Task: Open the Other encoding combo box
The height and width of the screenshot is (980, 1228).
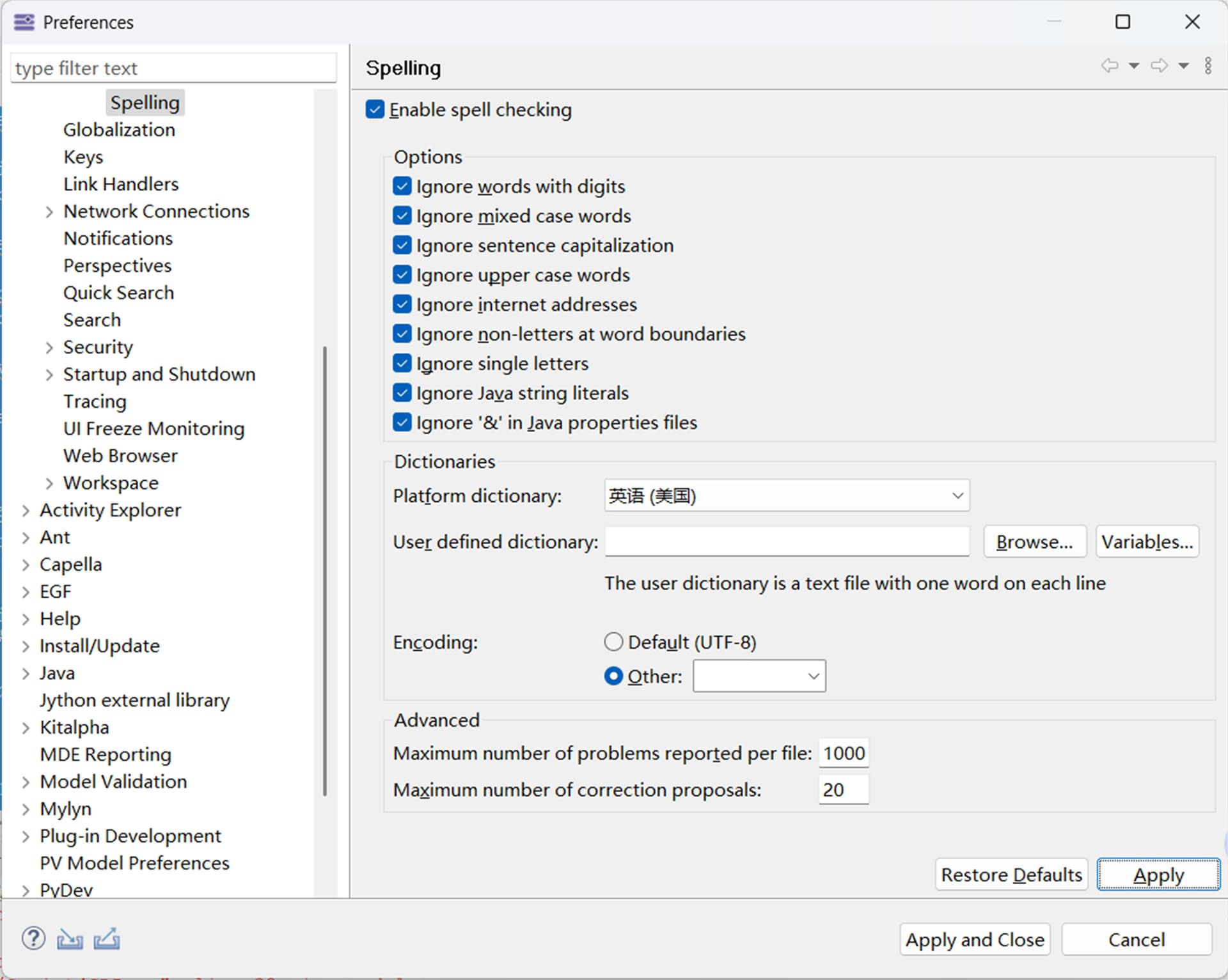Action: (x=759, y=676)
